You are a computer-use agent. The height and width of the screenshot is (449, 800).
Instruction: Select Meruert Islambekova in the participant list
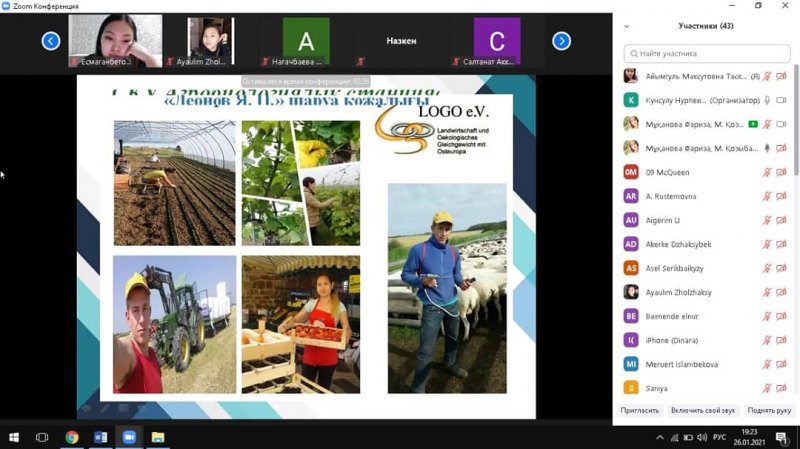point(682,364)
